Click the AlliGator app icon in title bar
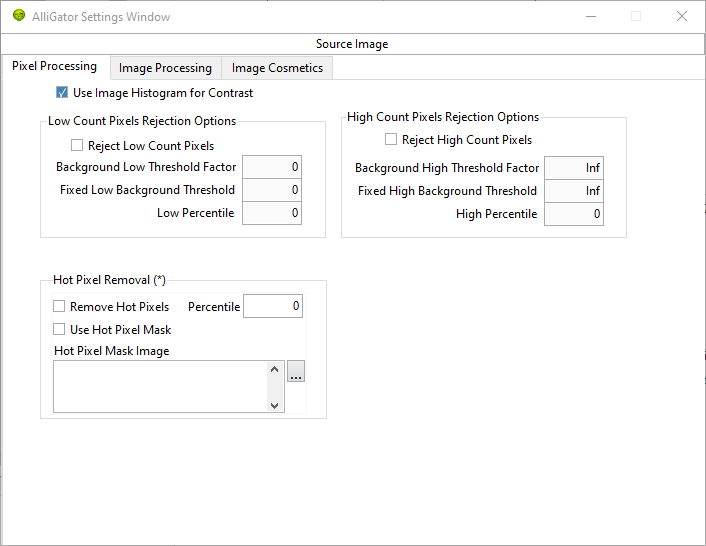The height and width of the screenshot is (546, 706). tap(19, 16)
